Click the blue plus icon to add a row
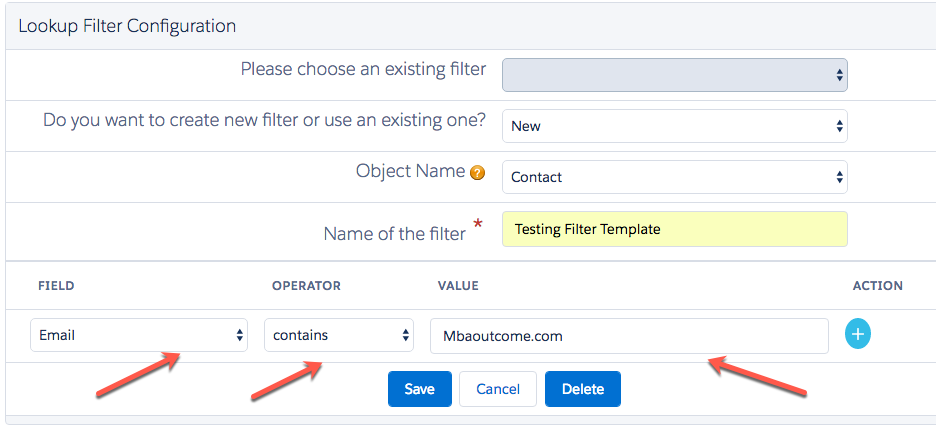 [x=858, y=335]
